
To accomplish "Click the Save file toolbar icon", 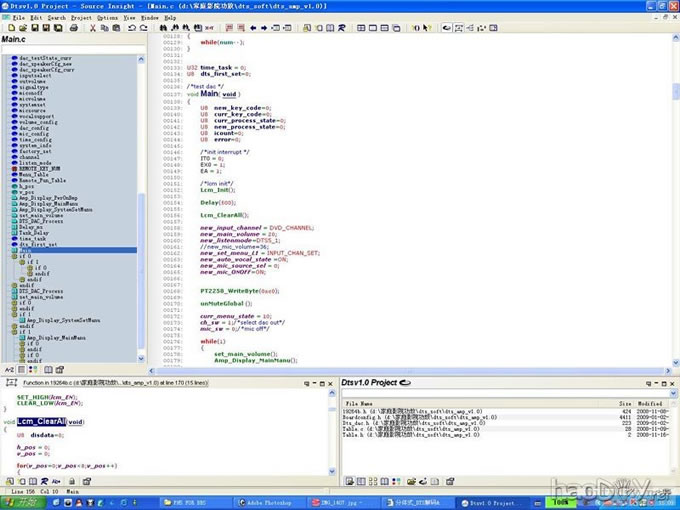I will [x=36, y=28].
